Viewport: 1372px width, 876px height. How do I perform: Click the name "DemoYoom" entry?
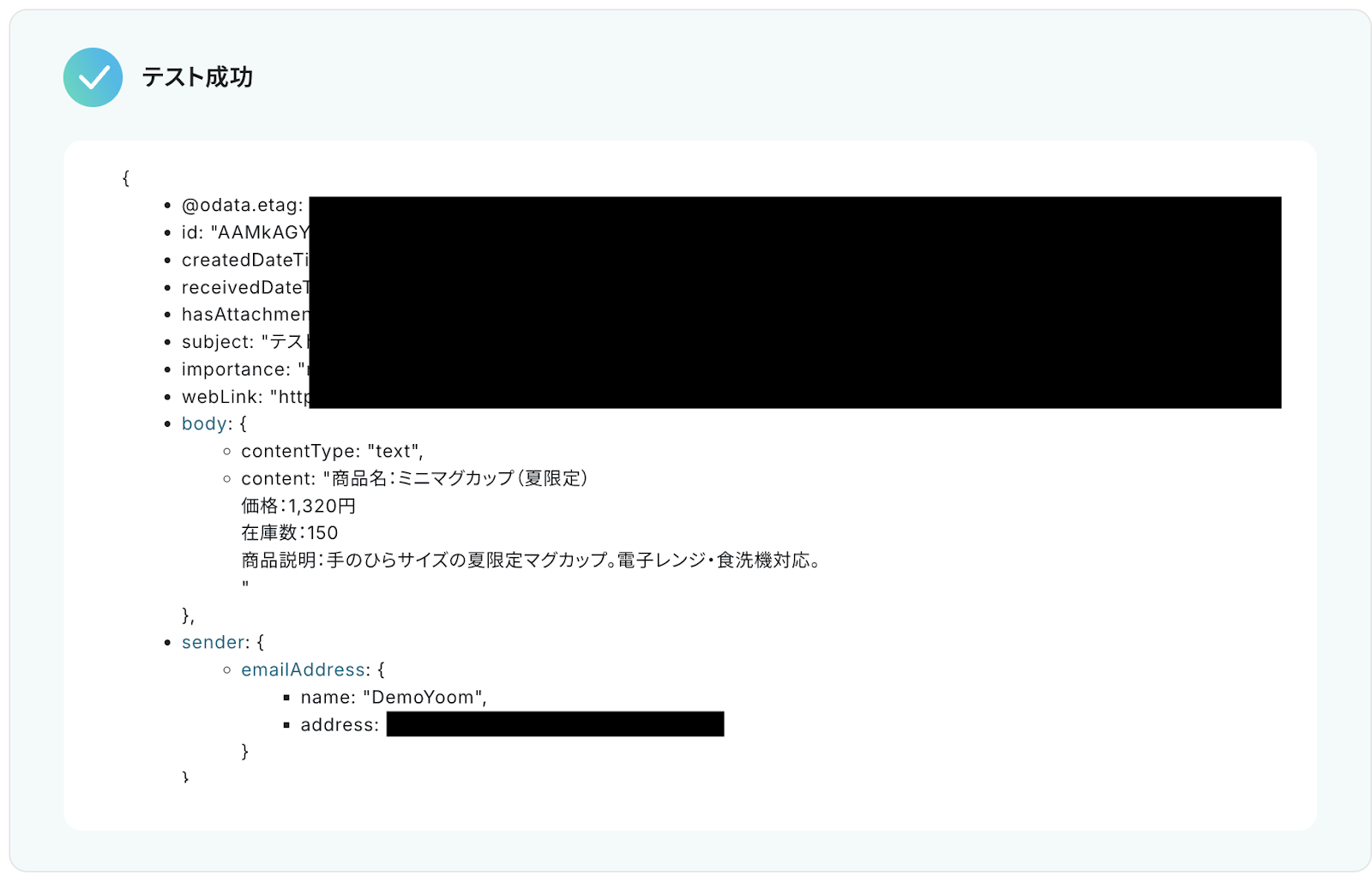coord(394,697)
